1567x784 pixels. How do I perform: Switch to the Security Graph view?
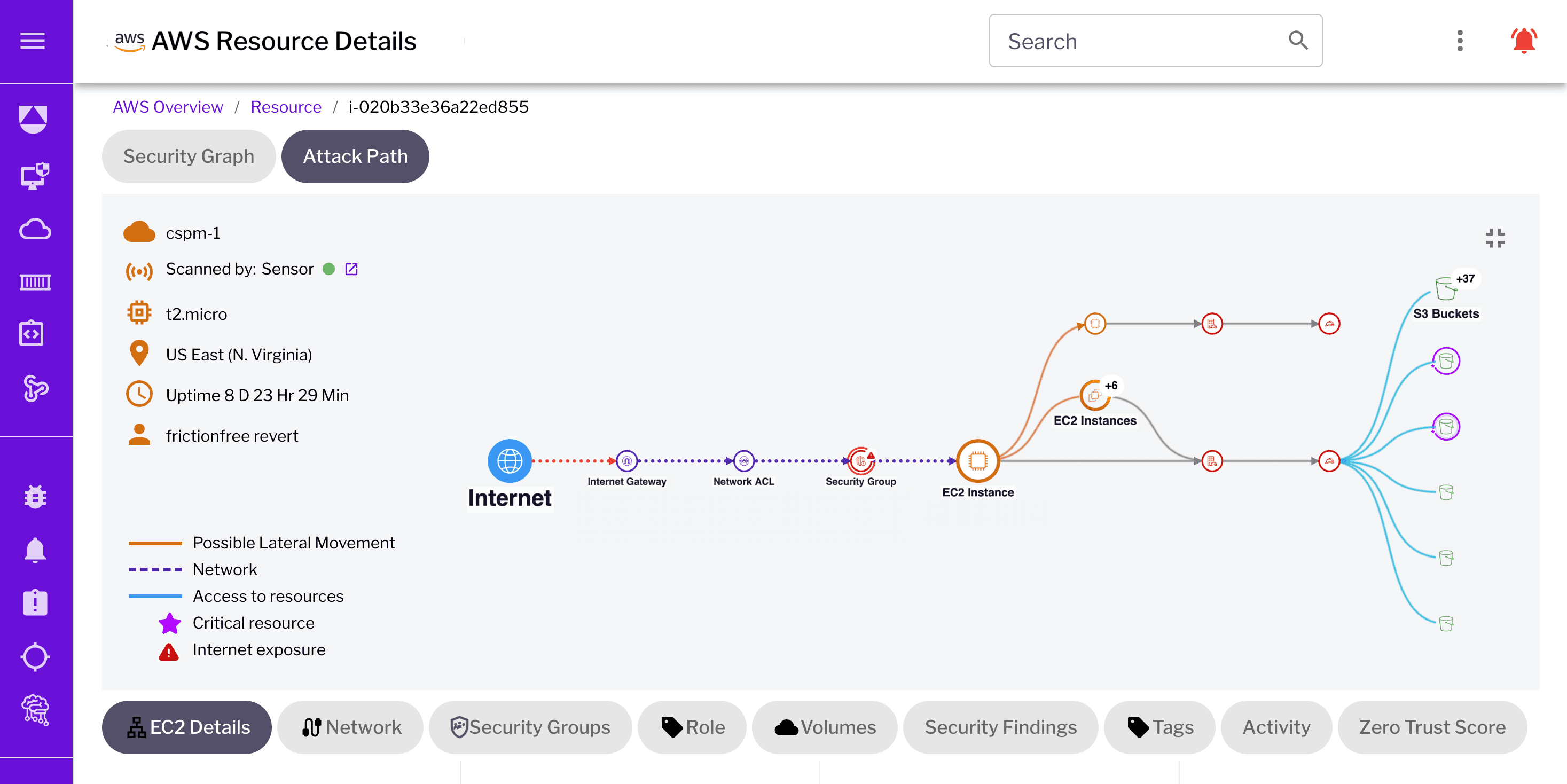(x=189, y=156)
